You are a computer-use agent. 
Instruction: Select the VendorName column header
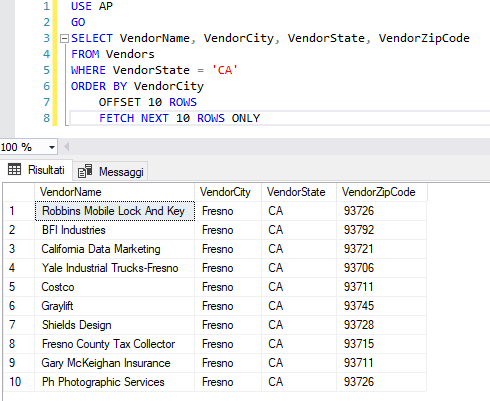[114, 192]
